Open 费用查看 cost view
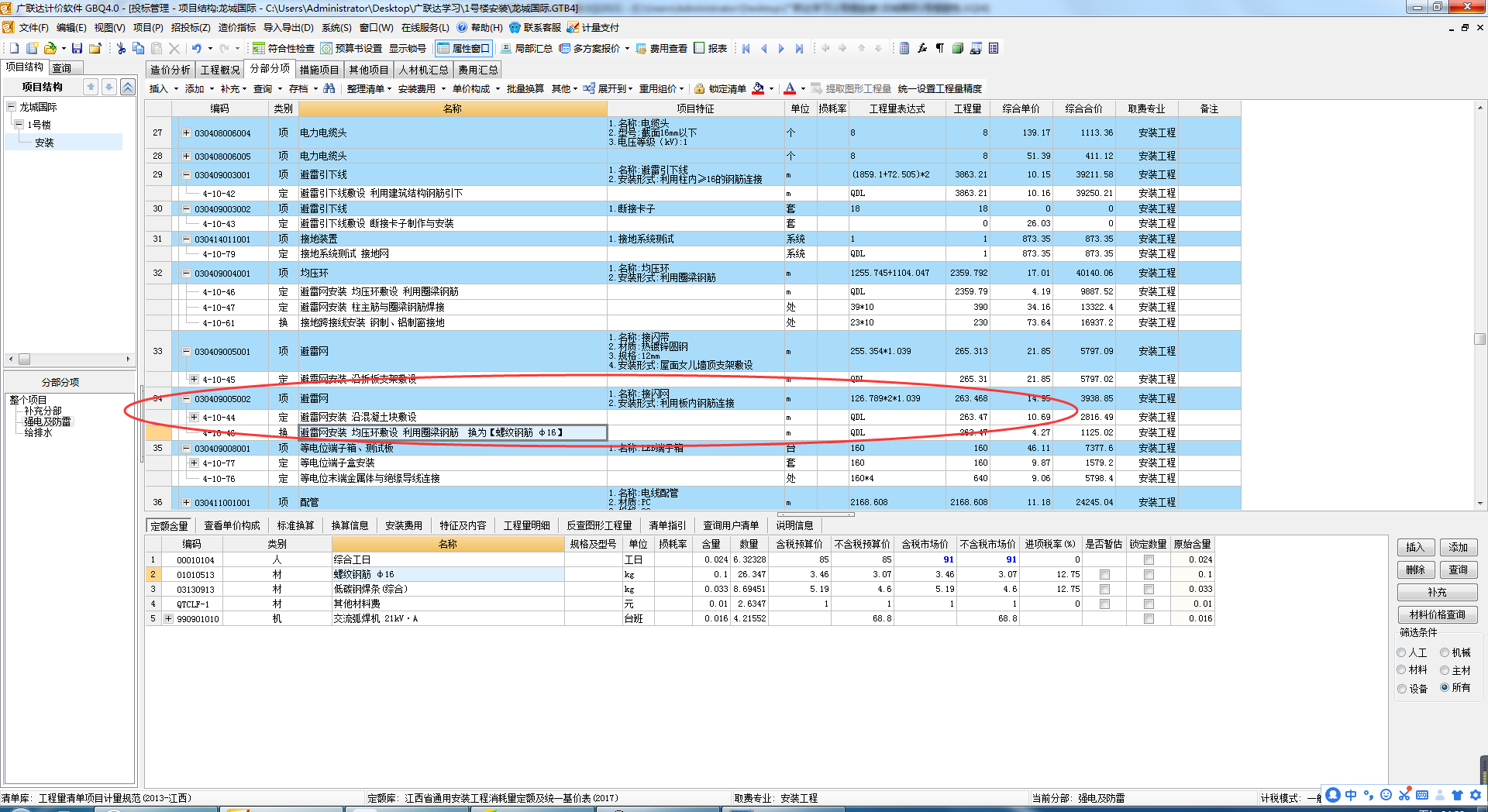The height and width of the screenshot is (812, 1488). [661, 48]
